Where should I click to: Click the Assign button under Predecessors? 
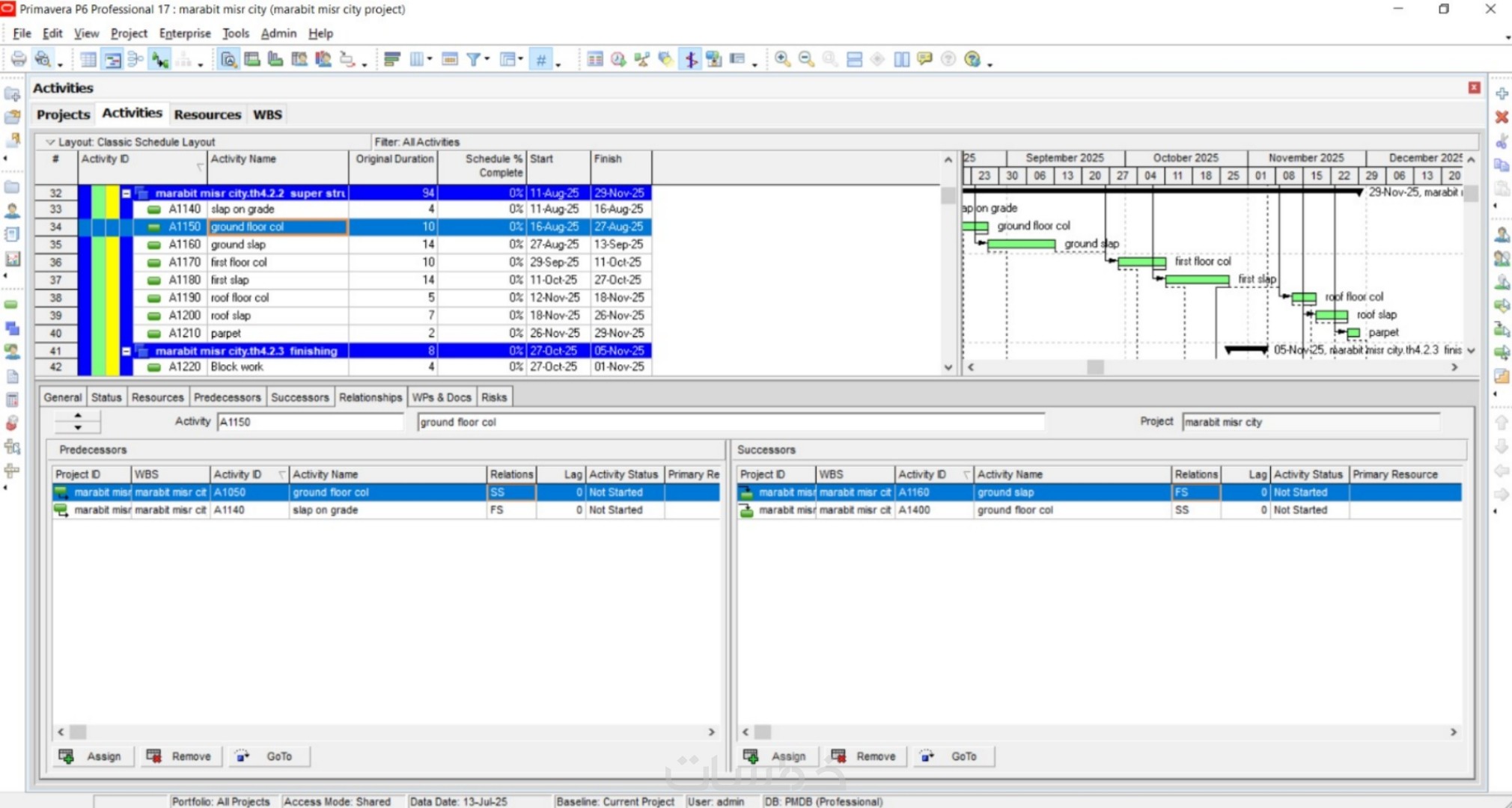pos(94,756)
